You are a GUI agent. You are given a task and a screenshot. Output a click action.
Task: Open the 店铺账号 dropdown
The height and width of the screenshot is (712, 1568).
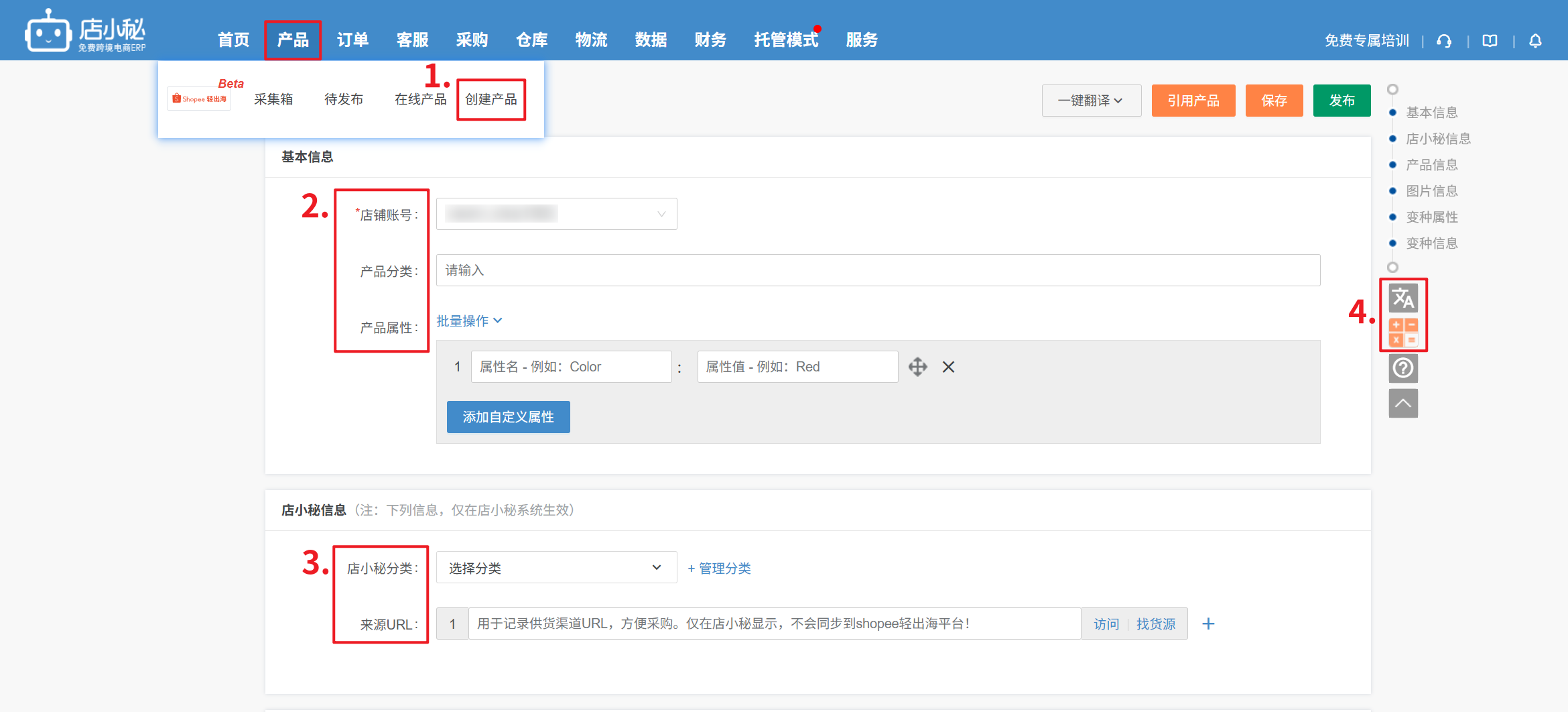556,214
